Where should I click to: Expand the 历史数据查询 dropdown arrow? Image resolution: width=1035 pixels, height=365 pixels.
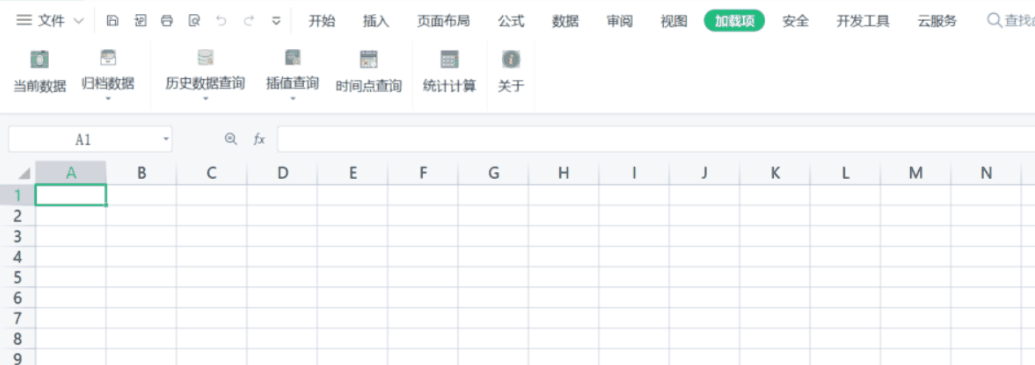pos(205,99)
